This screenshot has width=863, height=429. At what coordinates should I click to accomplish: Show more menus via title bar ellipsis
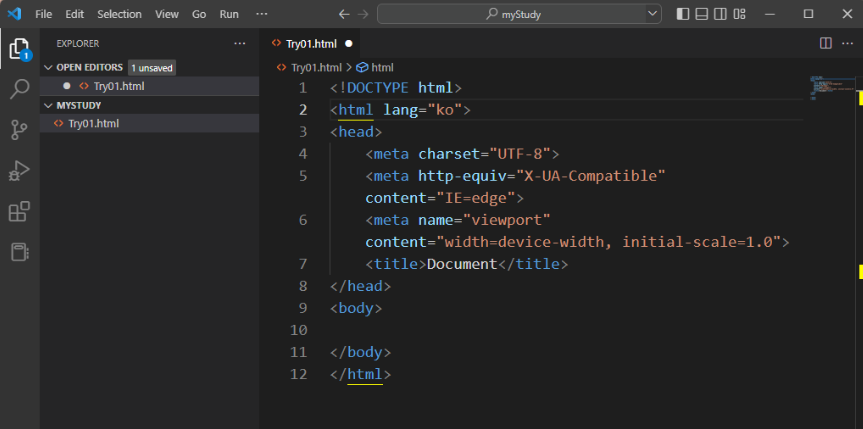pyautogui.click(x=262, y=14)
